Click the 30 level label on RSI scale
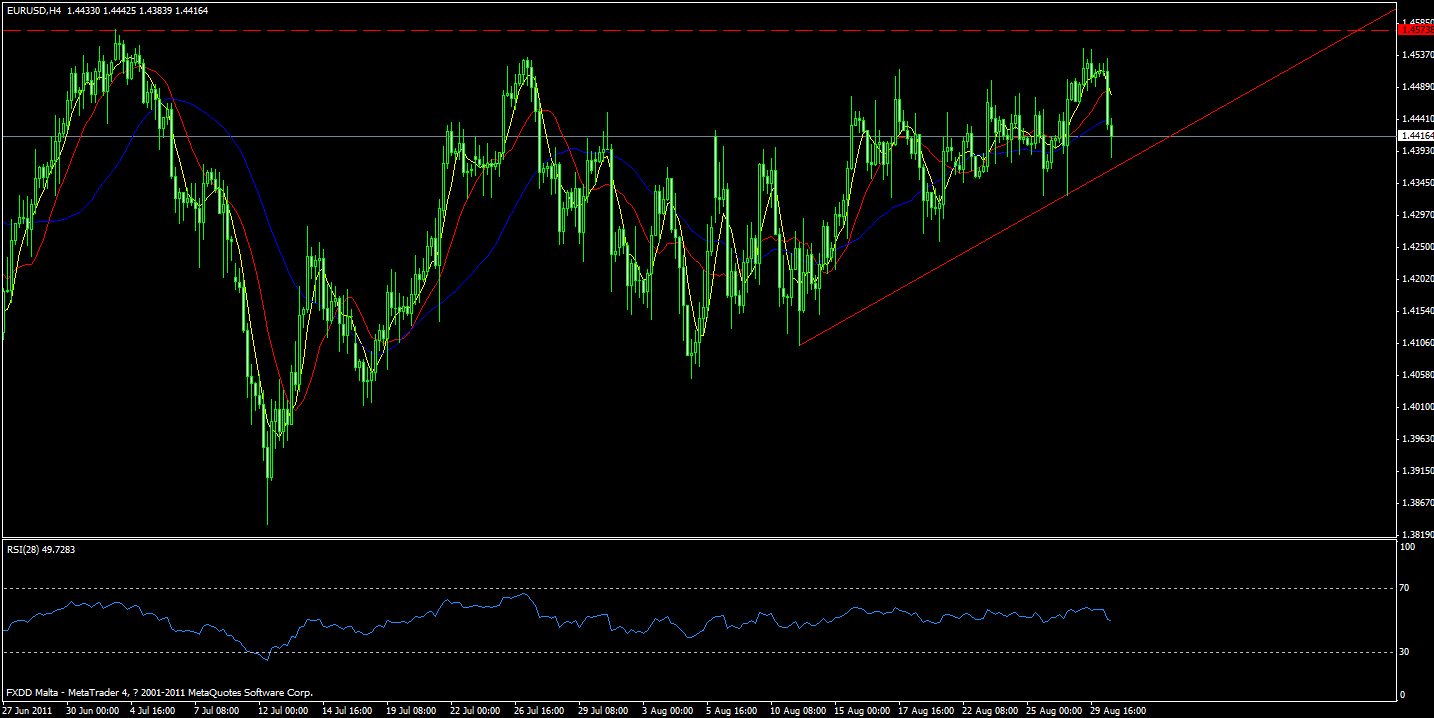Screen dimensions: 1434x718 [x=1404, y=651]
